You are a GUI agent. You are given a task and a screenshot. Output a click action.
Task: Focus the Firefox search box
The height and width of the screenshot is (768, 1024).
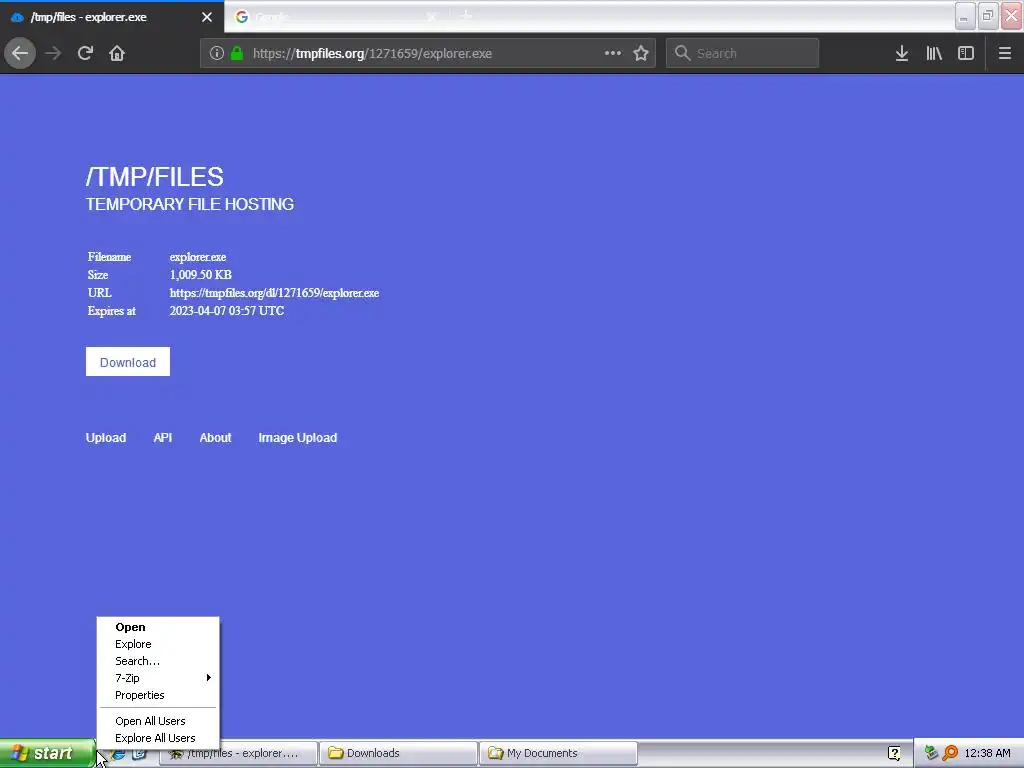point(742,53)
